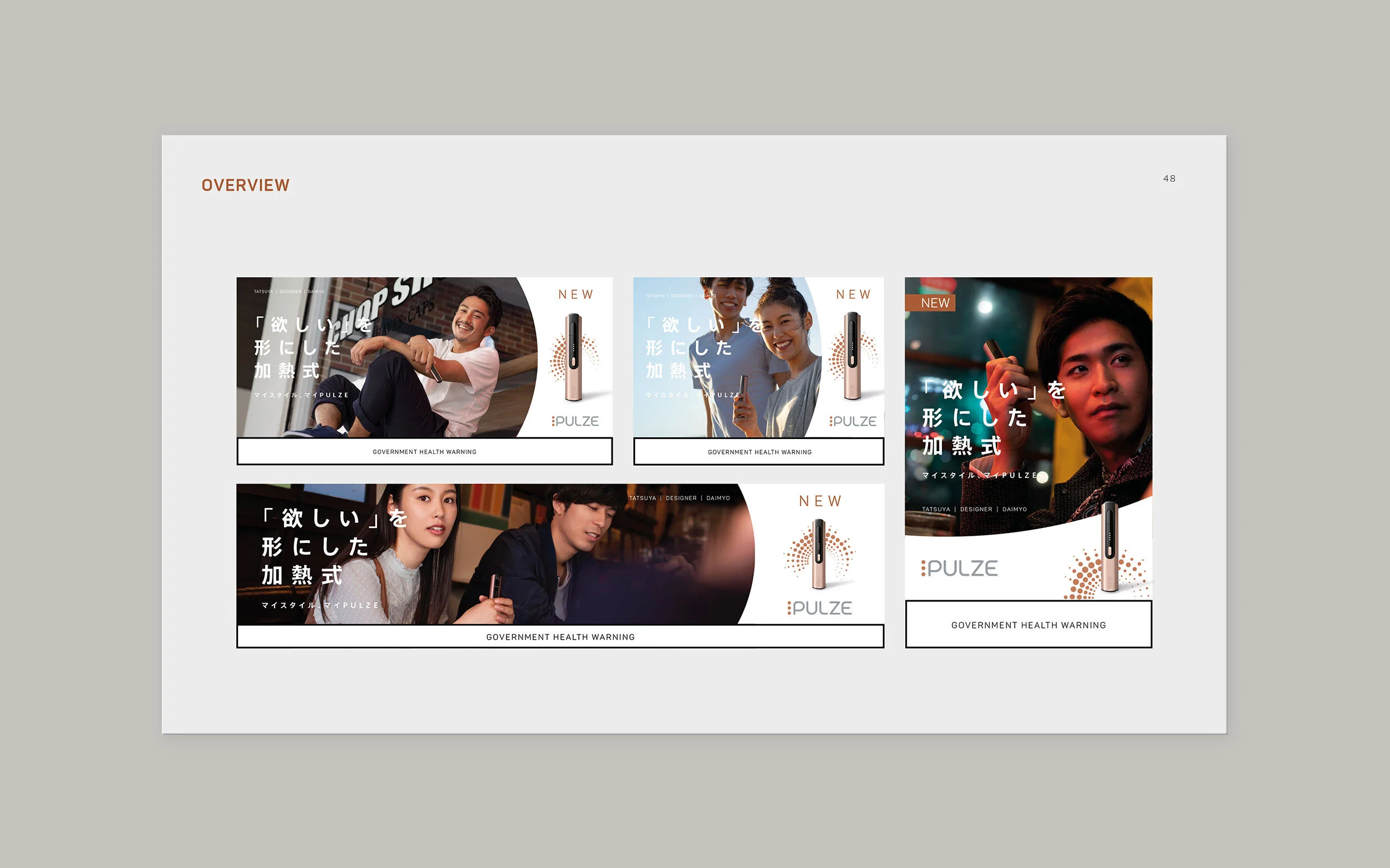Click マイスタイル tagline in wide bar couple banner
This screenshot has width=1390, height=868.
click(x=320, y=605)
